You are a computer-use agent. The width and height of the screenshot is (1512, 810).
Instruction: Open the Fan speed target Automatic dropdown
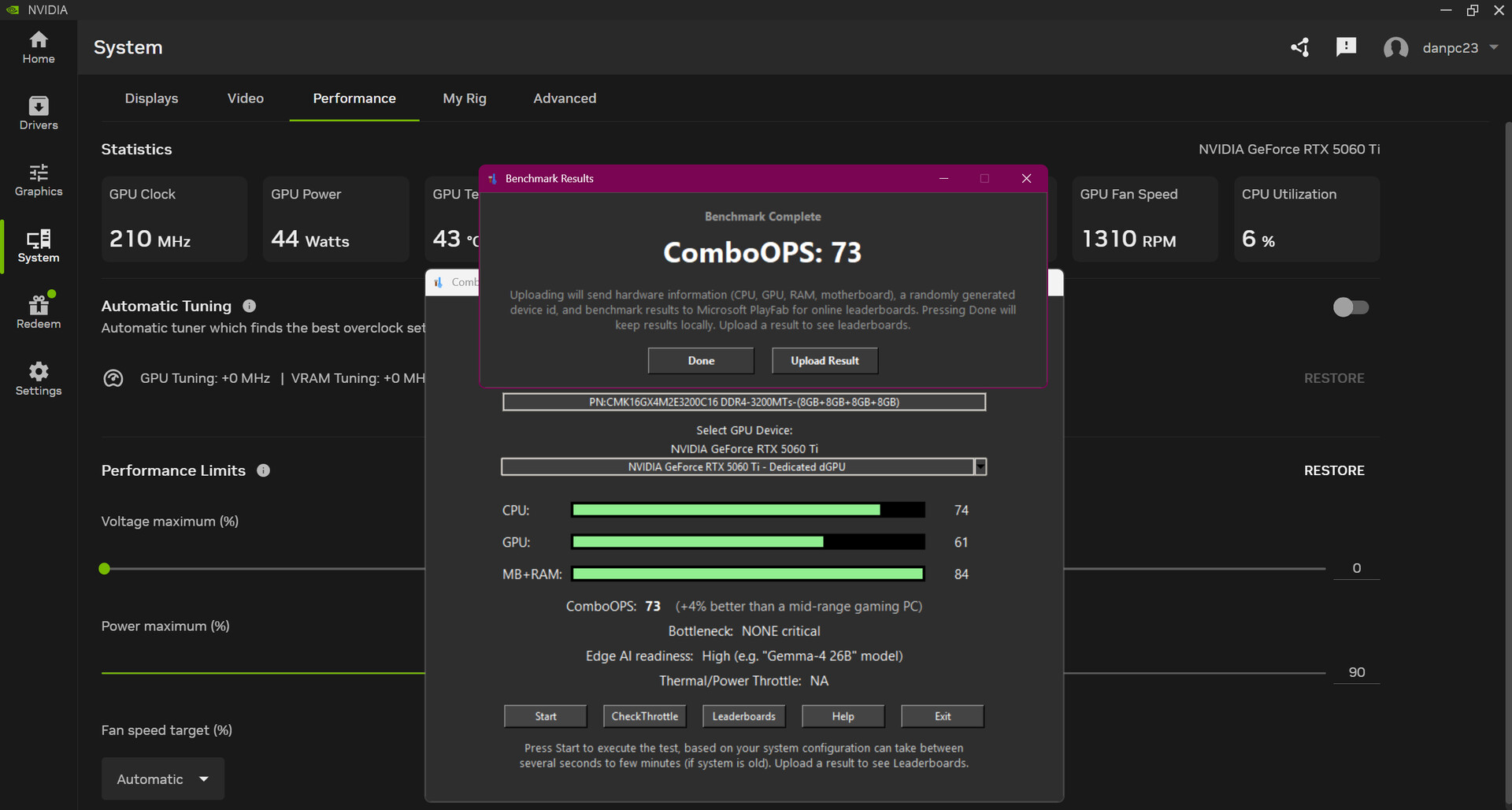[163, 779]
